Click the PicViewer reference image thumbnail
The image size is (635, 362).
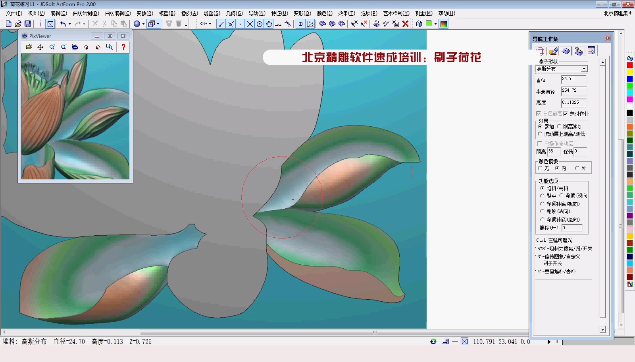(x=75, y=116)
